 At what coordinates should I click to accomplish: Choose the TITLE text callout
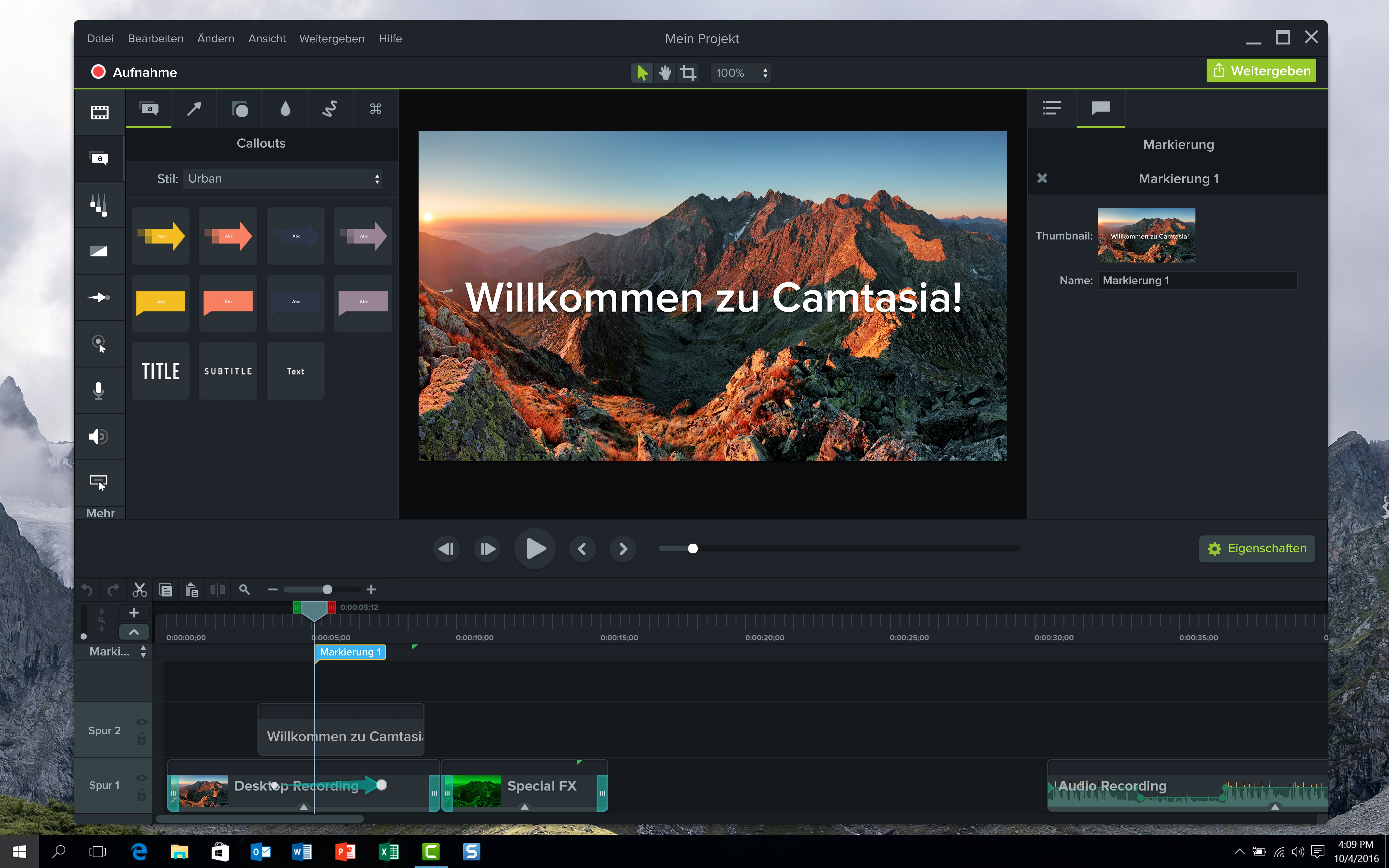click(161, 371)
